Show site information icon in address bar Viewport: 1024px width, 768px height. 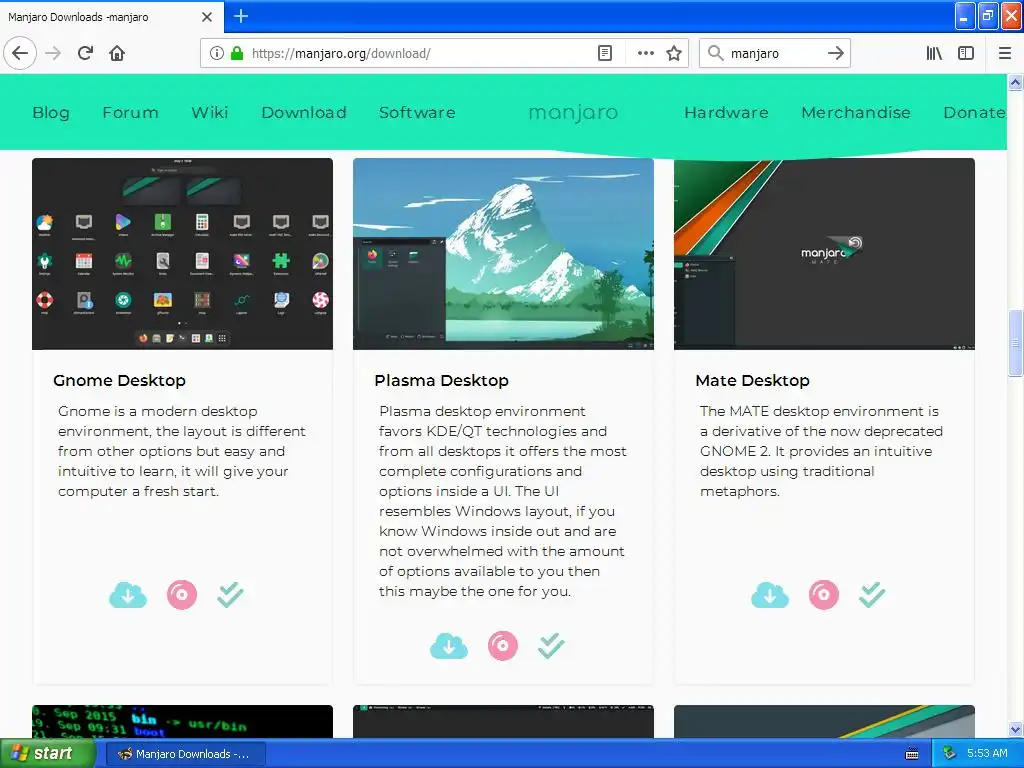coord(216,54)
